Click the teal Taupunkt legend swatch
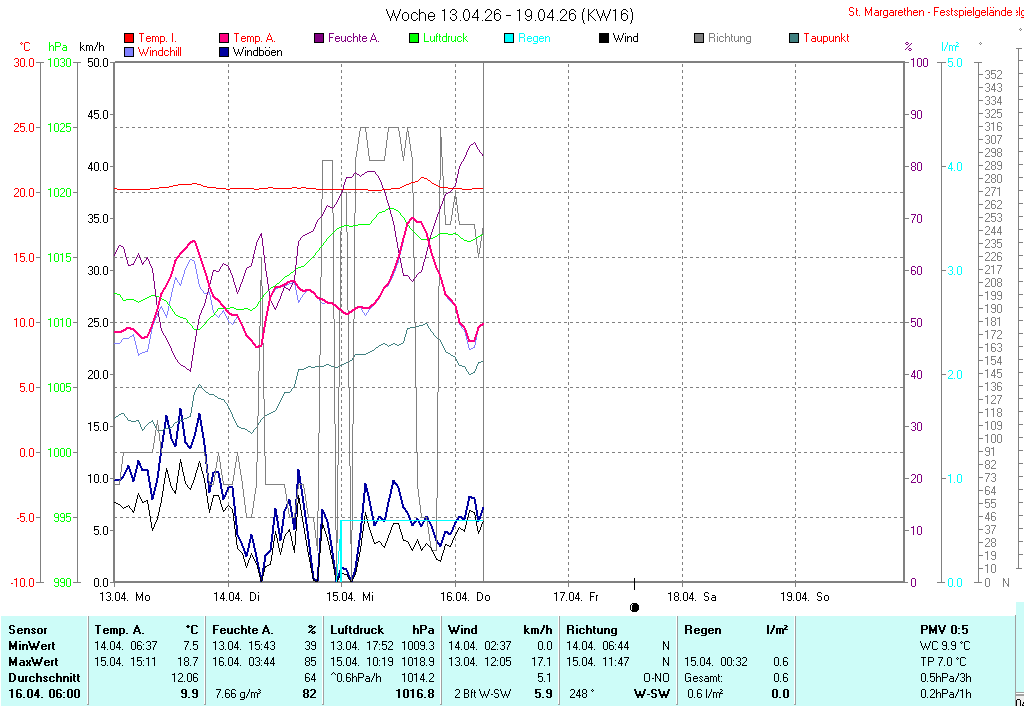Viewport: 1024px width, 706px height. click(x=794, y=38)
